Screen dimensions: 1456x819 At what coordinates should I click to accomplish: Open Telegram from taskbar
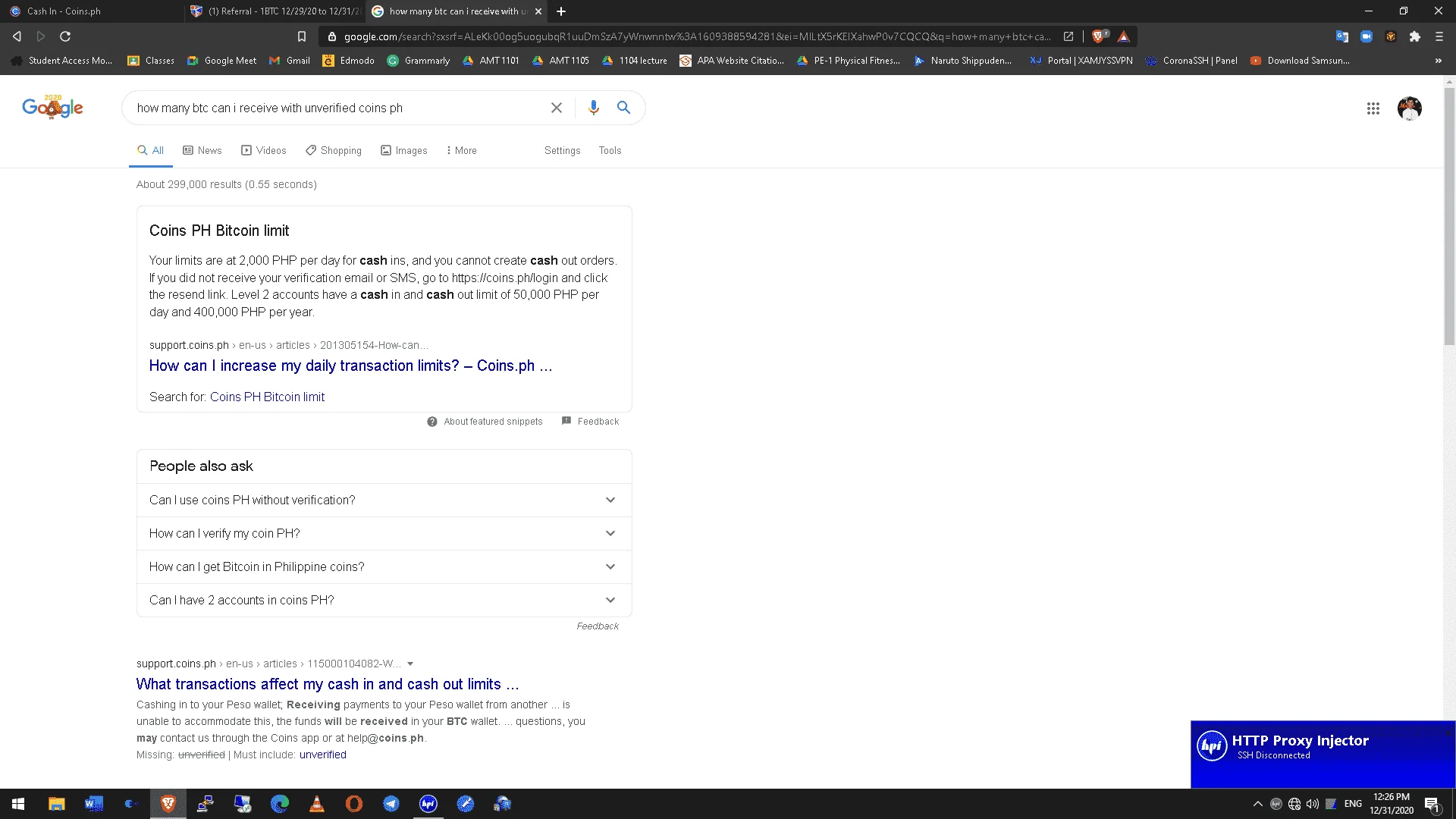click(x=391, y=804)
